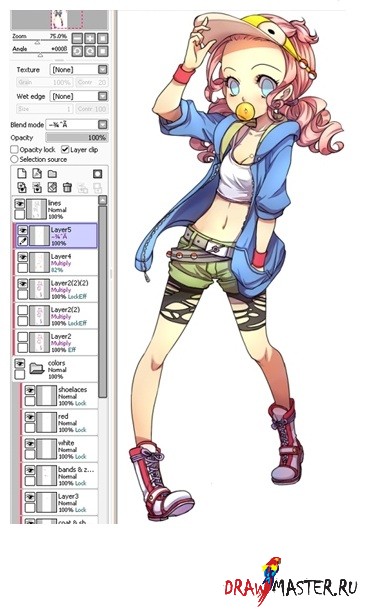Viewport: 365px width, 614px height.
Task: Select the shoelaces layer
Action: coord(59,396)
